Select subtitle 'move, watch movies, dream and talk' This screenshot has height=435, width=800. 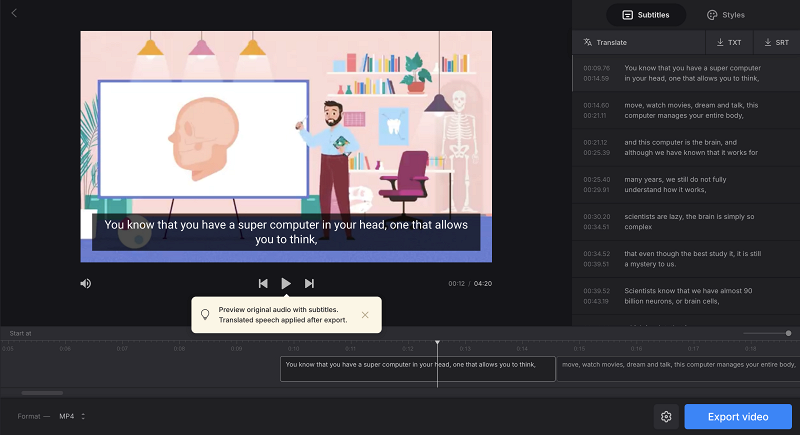pos(686,111)
